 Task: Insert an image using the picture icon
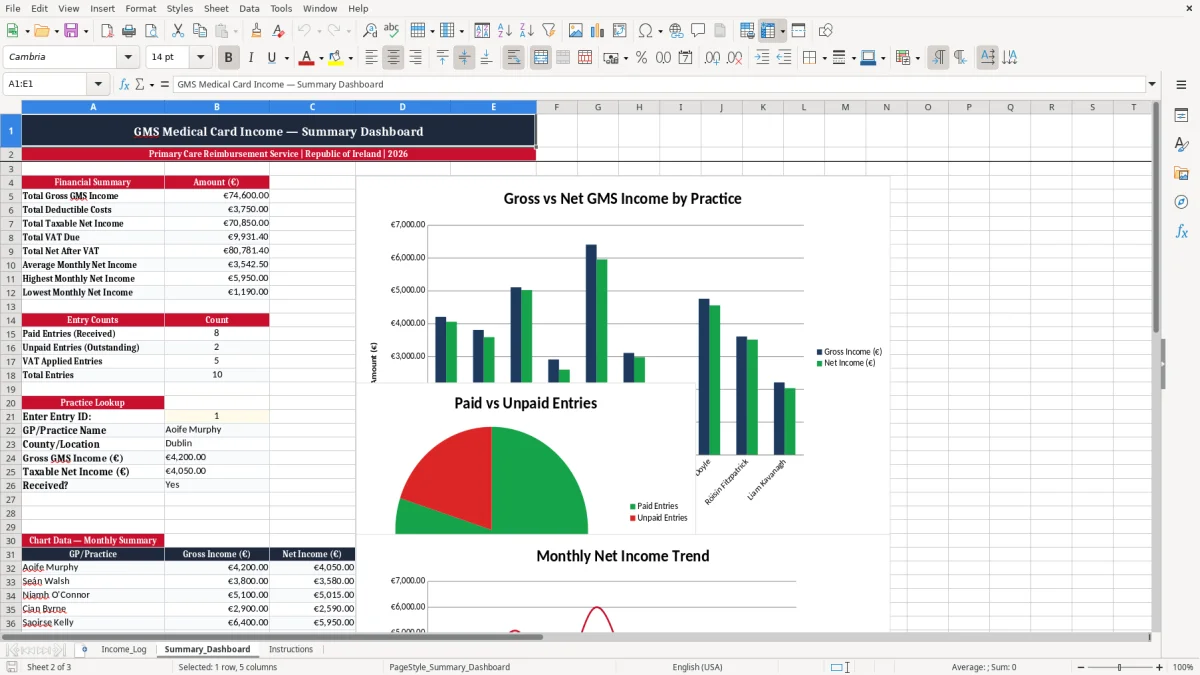coord(576,31)
